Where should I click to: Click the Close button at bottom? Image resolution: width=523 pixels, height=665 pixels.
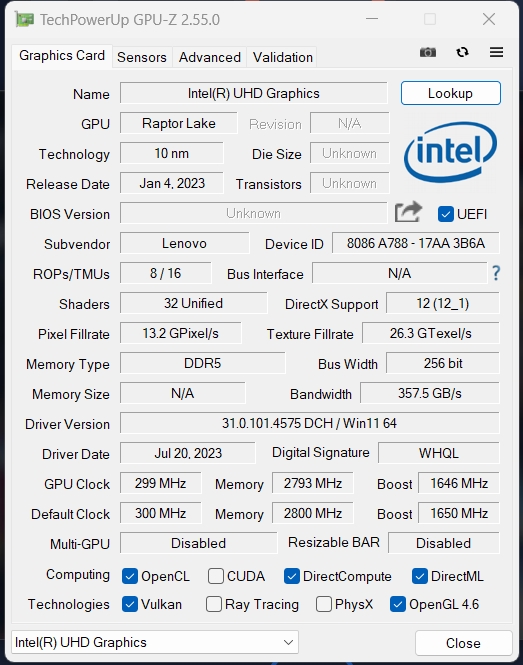tap(463, 643)
